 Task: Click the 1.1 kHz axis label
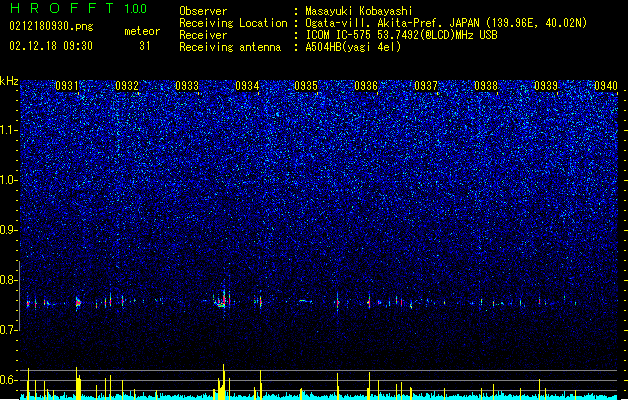point(9,130)
